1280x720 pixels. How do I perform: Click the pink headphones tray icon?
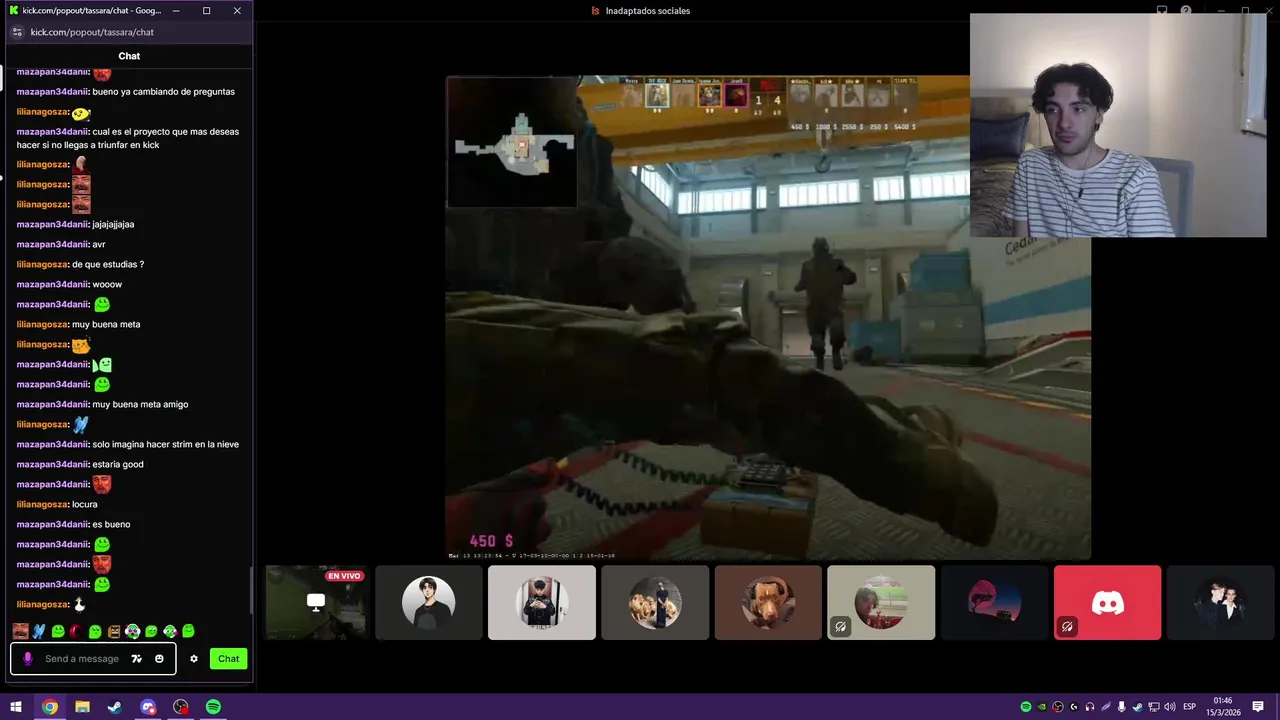point(1090,707)
